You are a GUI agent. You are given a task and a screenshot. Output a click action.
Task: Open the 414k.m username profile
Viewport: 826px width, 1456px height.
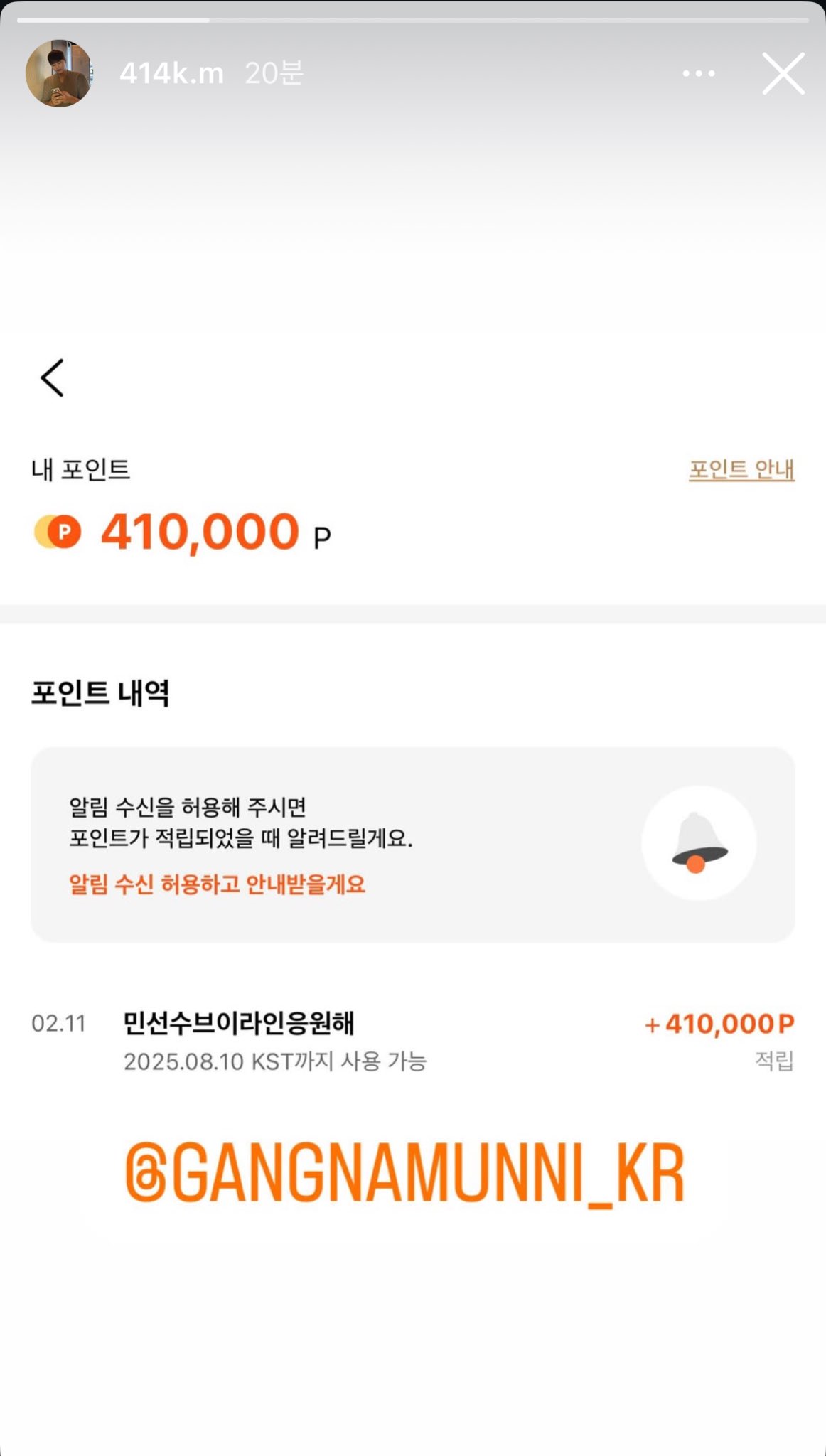click(171, 73)
